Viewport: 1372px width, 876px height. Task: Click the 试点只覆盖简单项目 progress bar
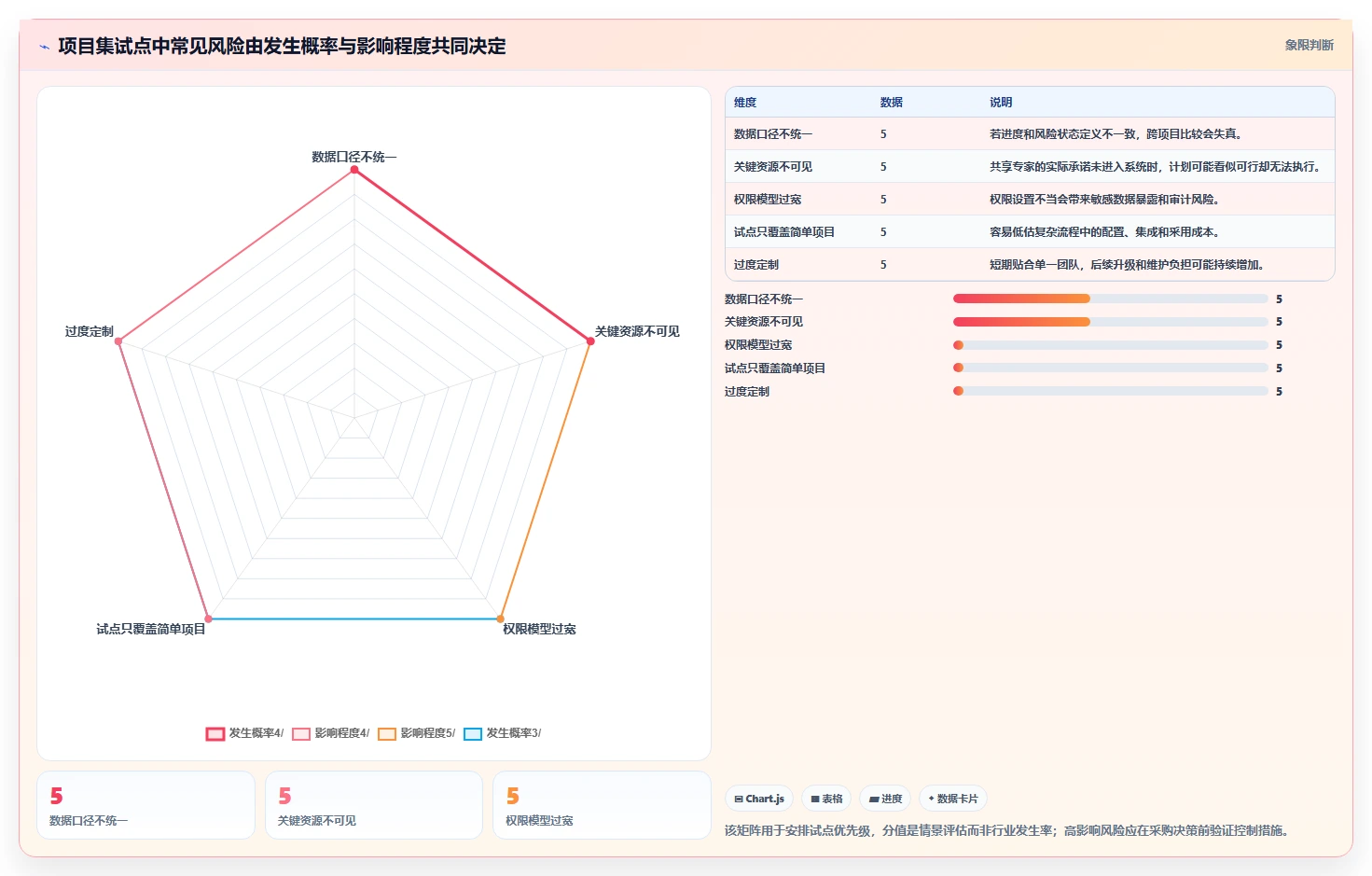[x=1111, y=368]
